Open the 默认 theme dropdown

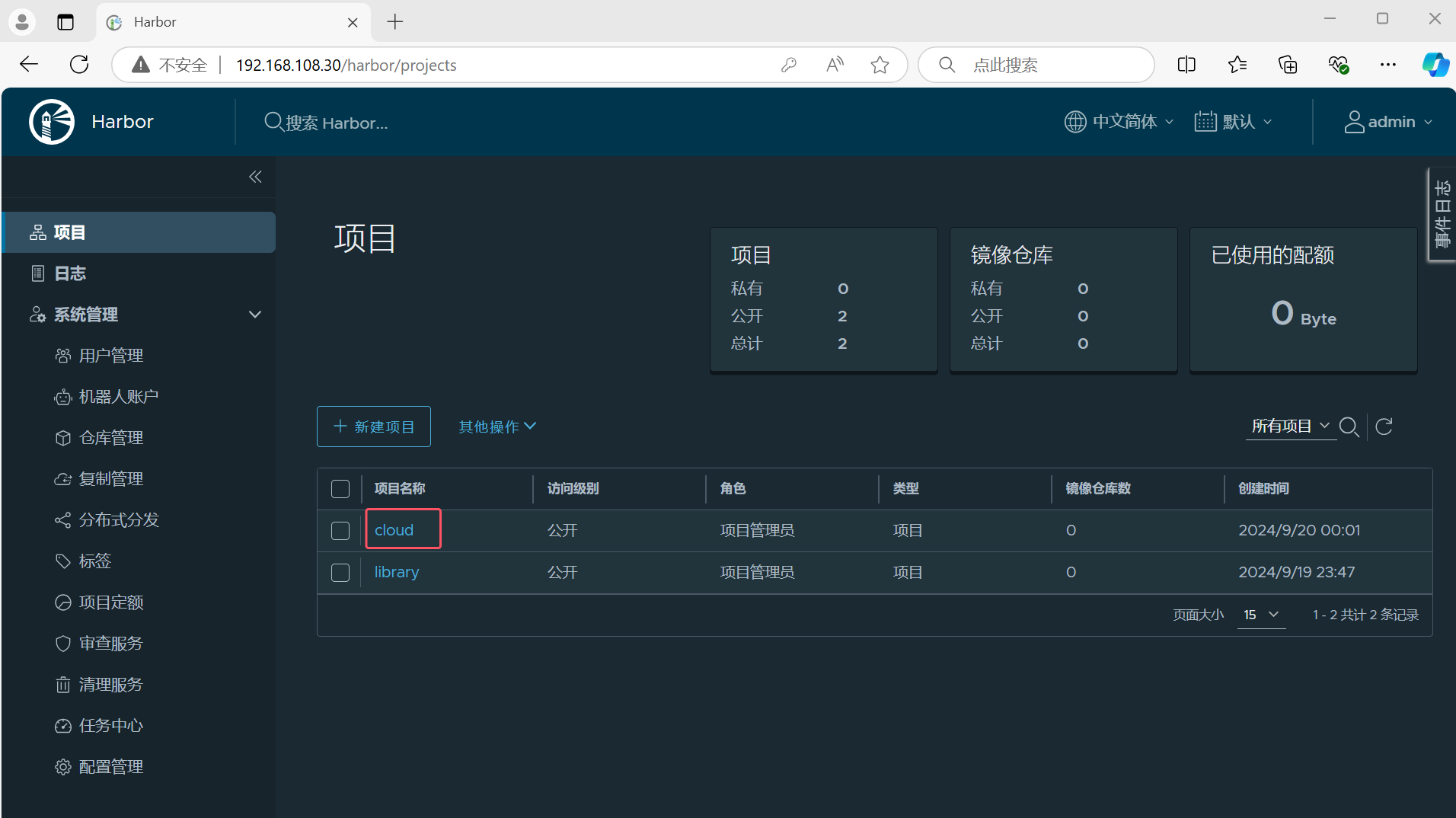(x=1233, y=122)
